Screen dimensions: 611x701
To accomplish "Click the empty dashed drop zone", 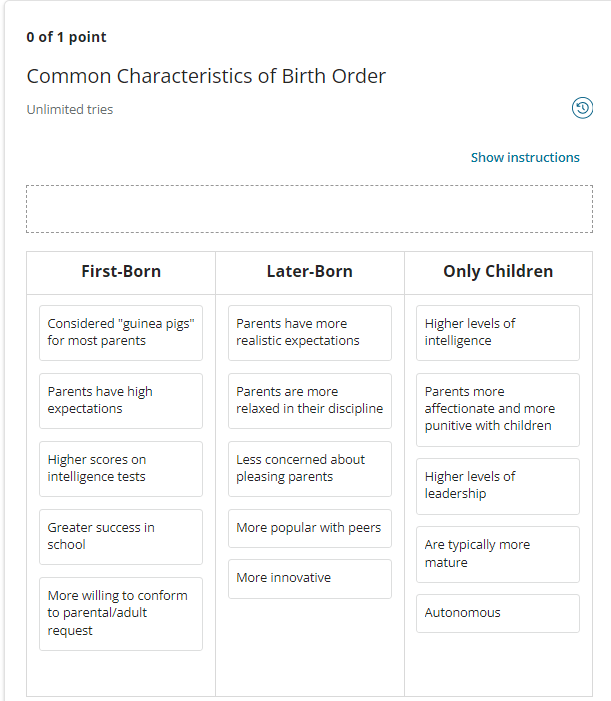I will [309, 209].
